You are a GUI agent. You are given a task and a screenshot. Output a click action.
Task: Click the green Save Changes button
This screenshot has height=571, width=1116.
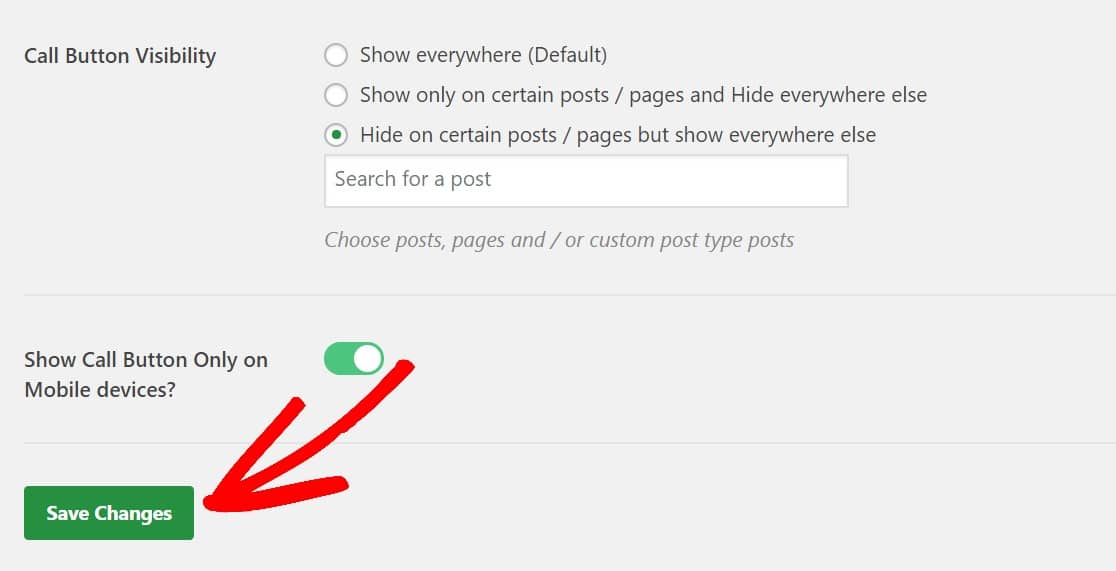pos(109,513)
